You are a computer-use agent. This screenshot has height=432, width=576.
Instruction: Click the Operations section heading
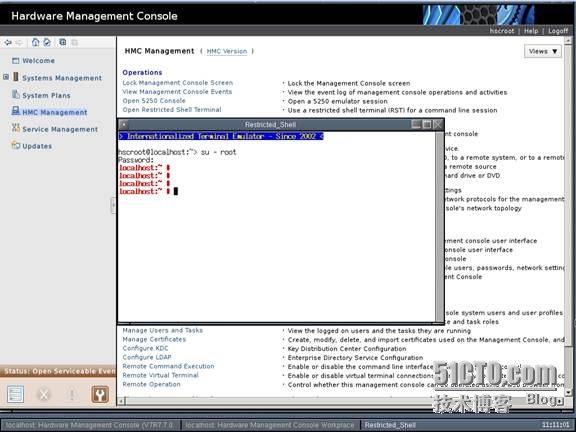[x=142, y=72]
